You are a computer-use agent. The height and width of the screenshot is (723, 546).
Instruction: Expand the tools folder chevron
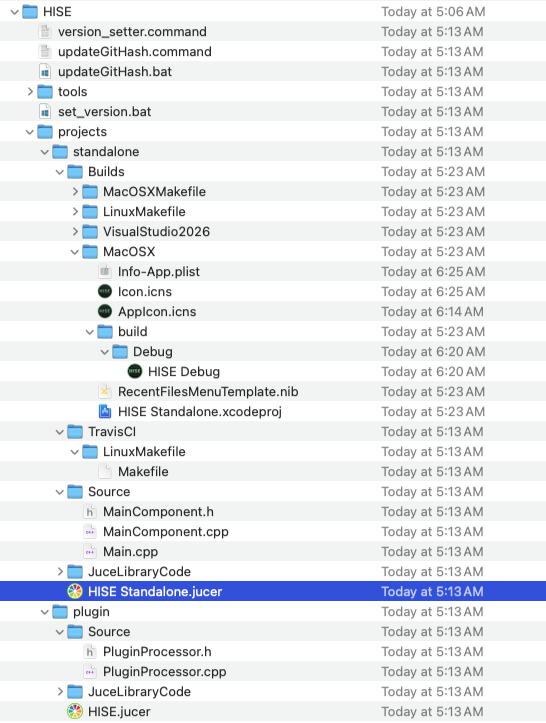click(x=30, y=91)
